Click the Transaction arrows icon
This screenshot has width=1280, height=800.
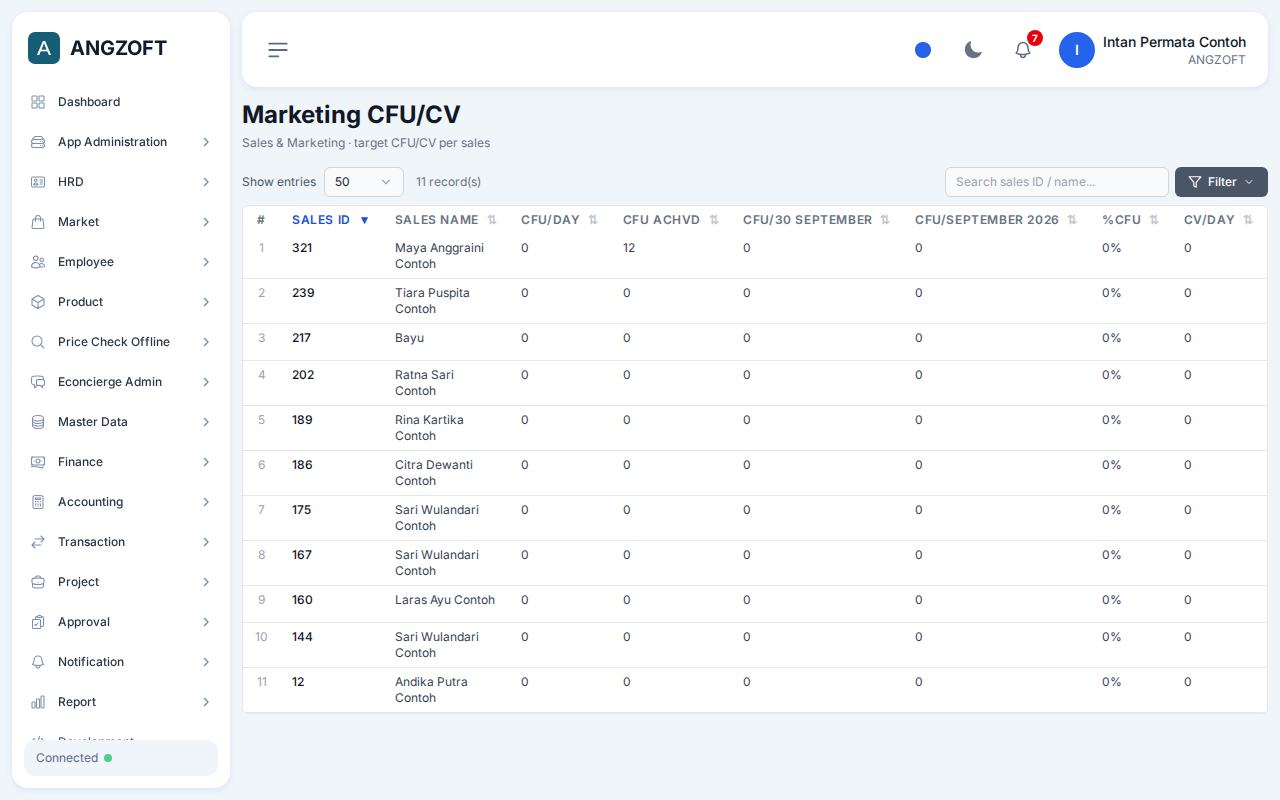(38, 542)
